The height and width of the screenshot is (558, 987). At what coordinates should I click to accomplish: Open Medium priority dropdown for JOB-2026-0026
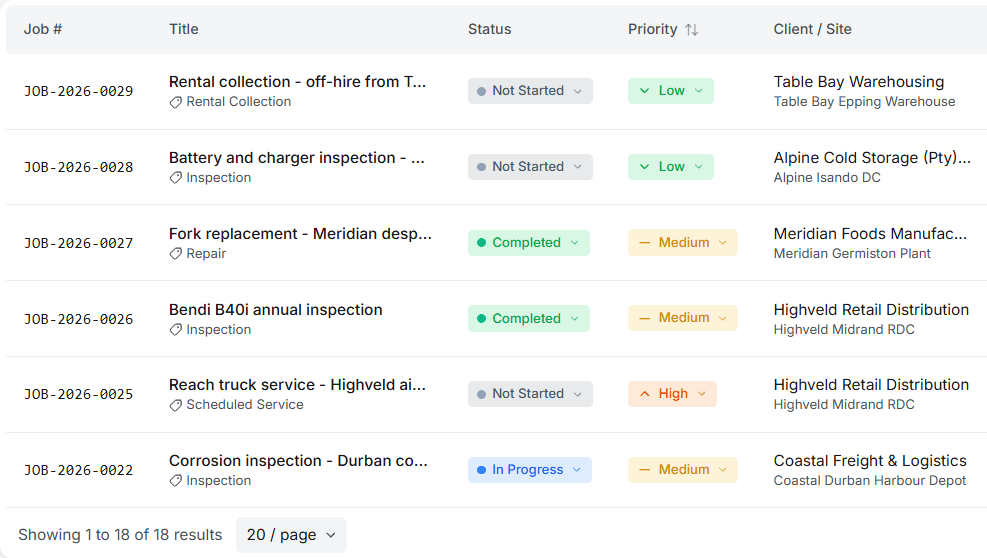coord(682,318)
